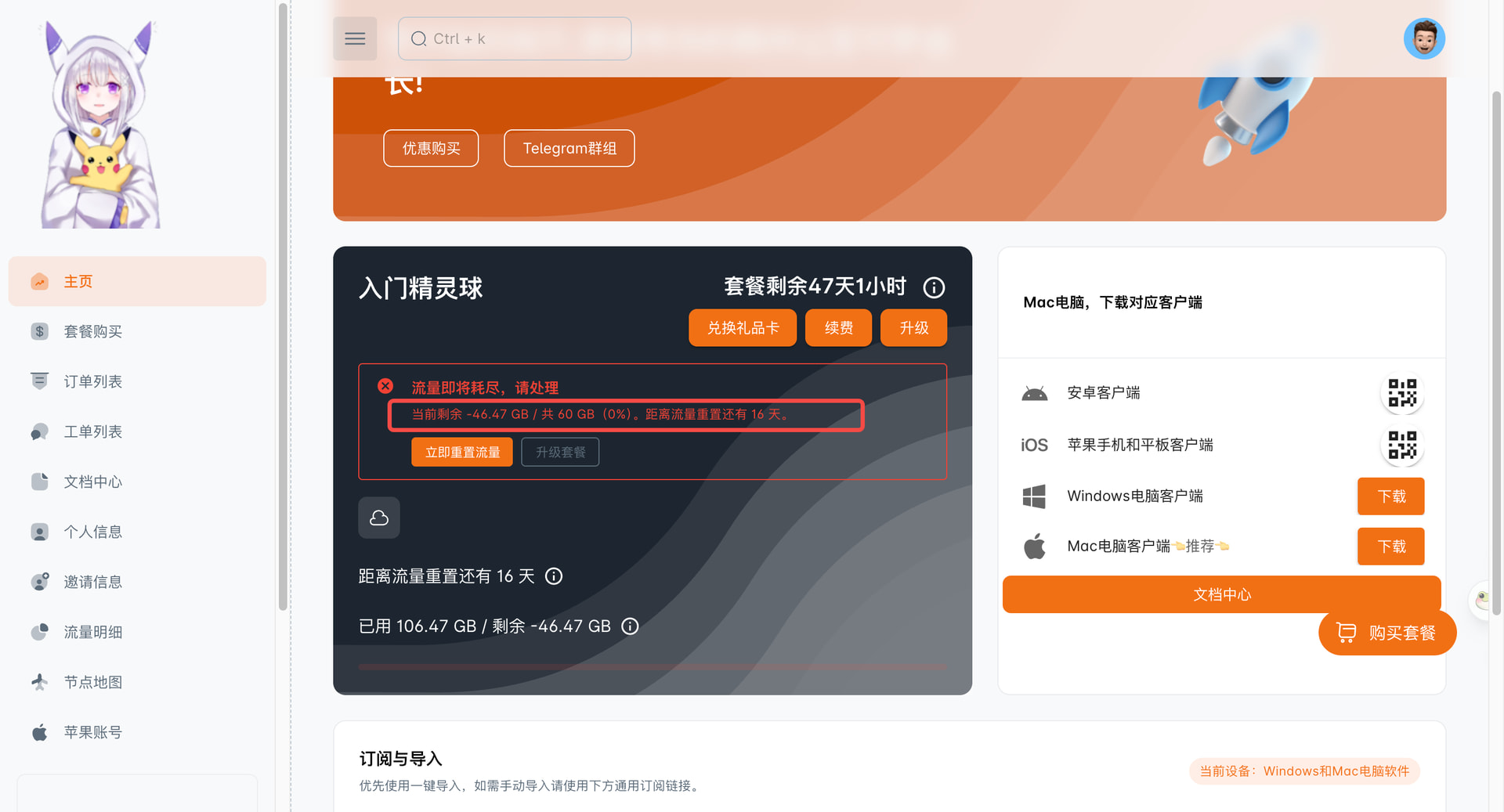Click the 订阅与导入 heading
Viewport: 1504px width, 812px height.
pos(400,759)
